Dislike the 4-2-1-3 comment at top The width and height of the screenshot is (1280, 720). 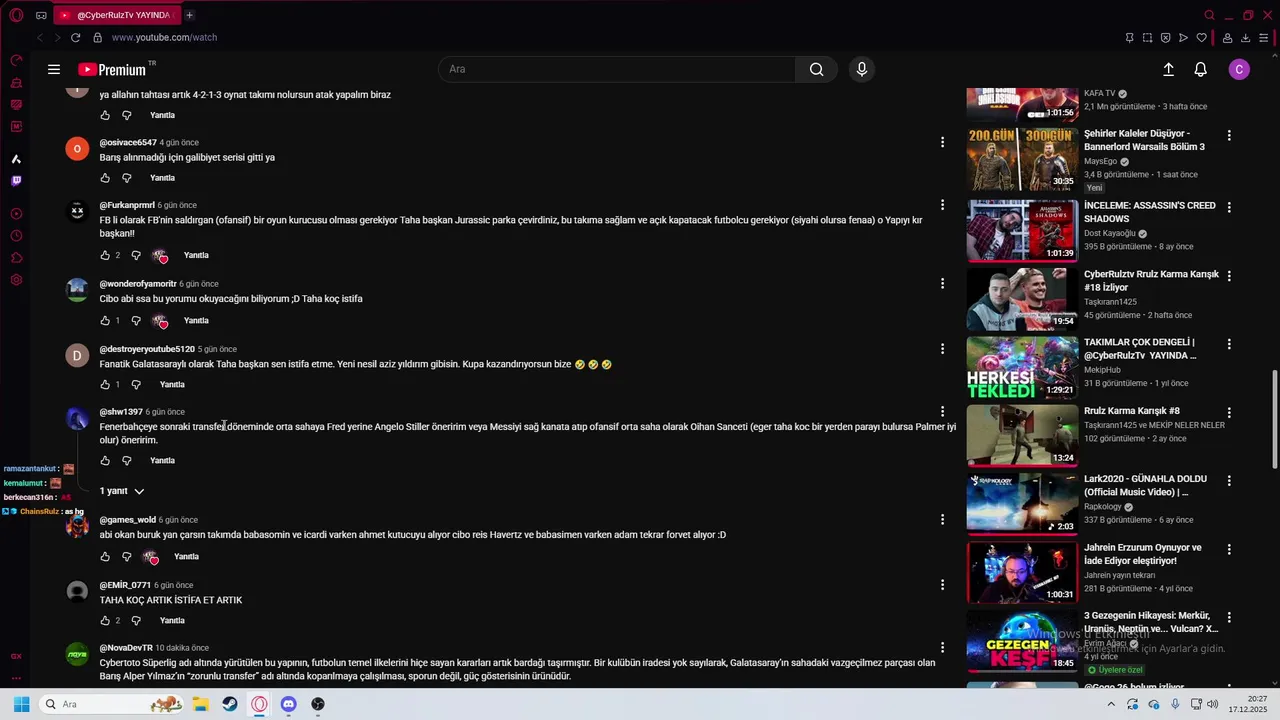pos(127,115)
